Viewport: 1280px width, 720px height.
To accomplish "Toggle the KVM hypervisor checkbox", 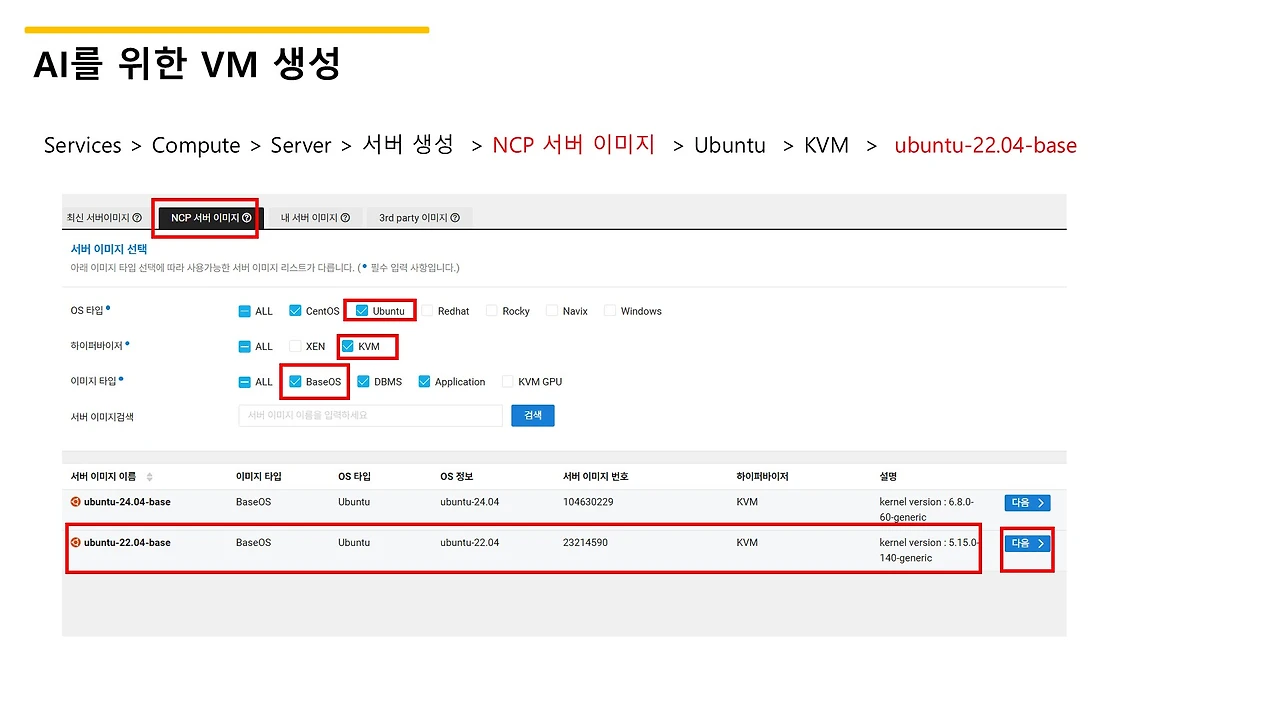I will [348, 346].
